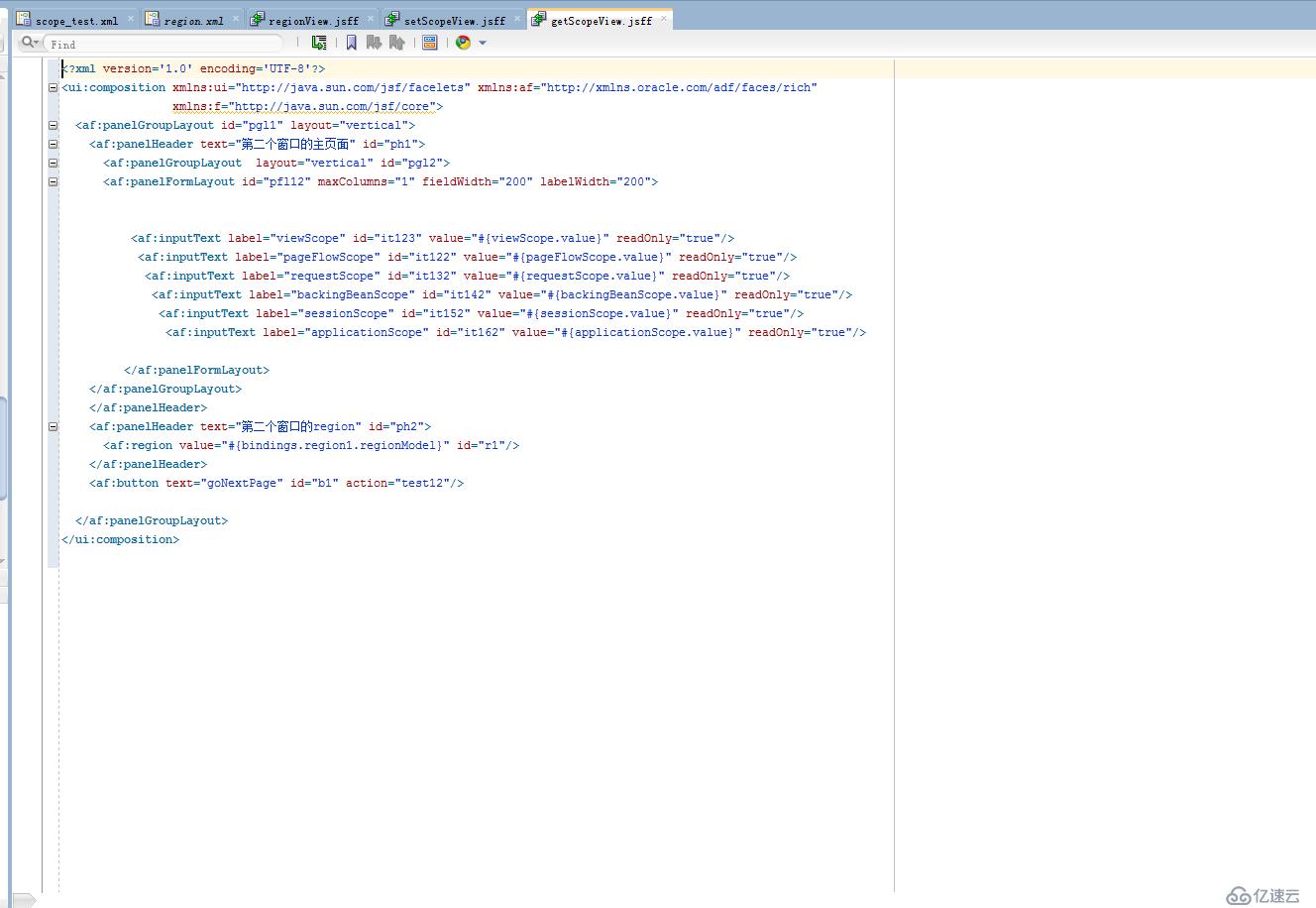Screen dimensions: 1316x908
Task: Click the region.xml file icon
Action: [x=152, y=19]
